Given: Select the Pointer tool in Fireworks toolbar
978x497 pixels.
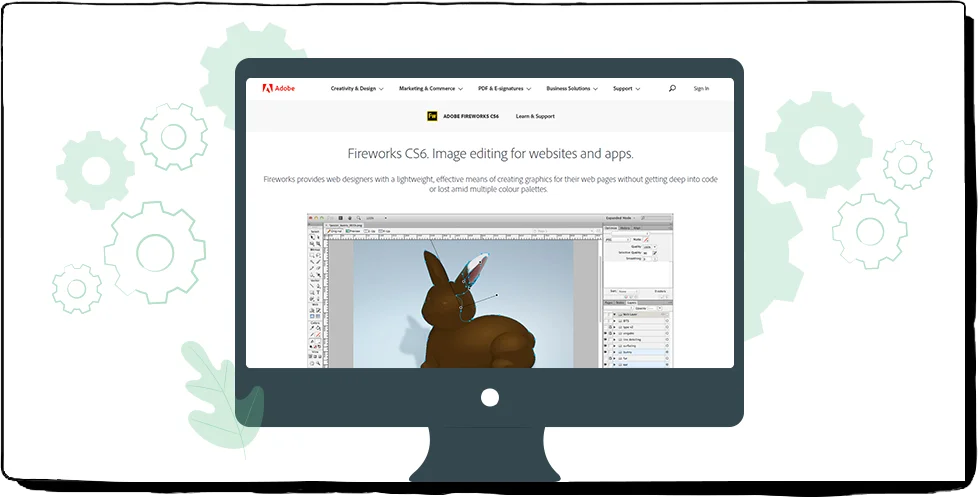Looking at the screenshot, I should point(312,237).
